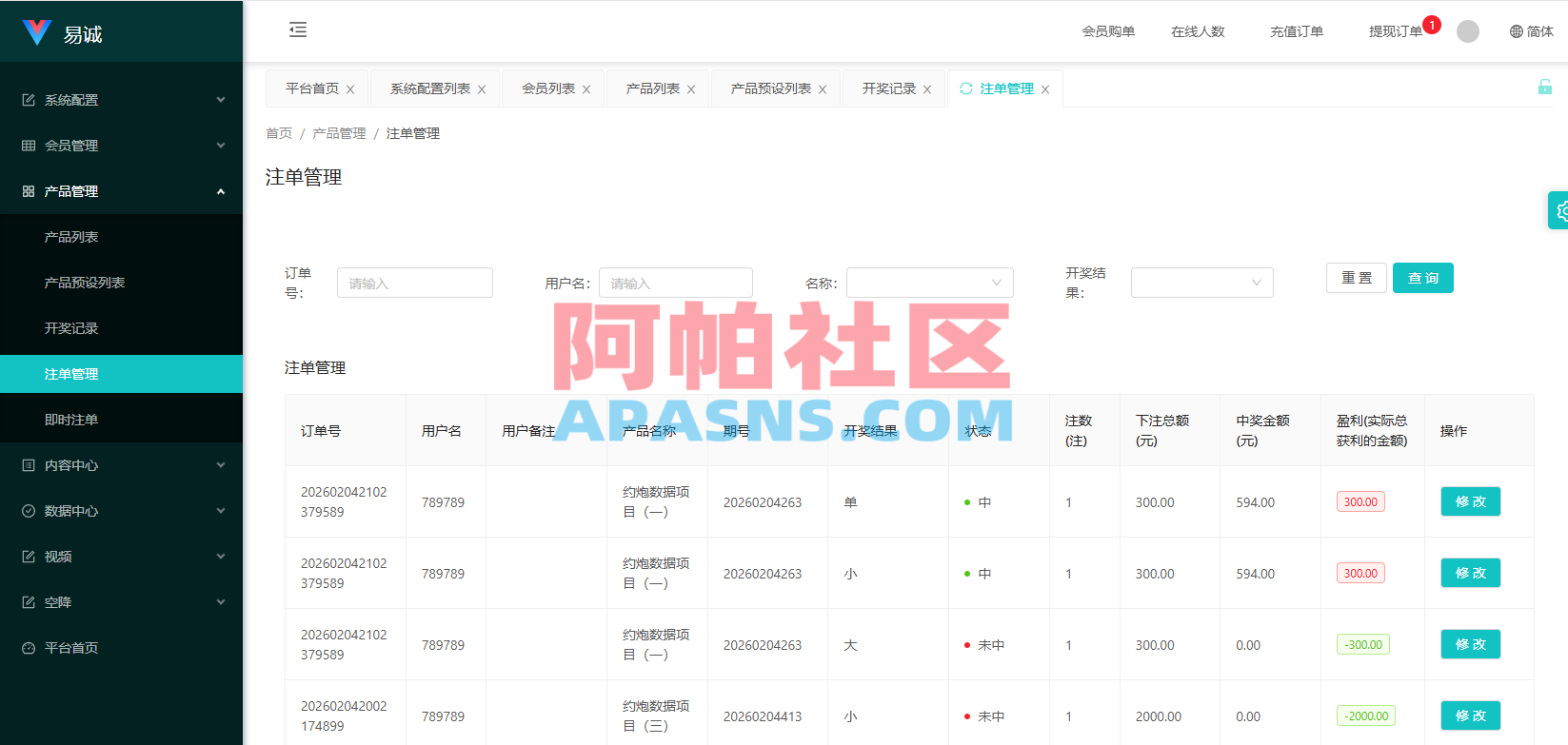The image size is (1568, 745).
Task: Click period number 20260204413
Action: [763, 716]
